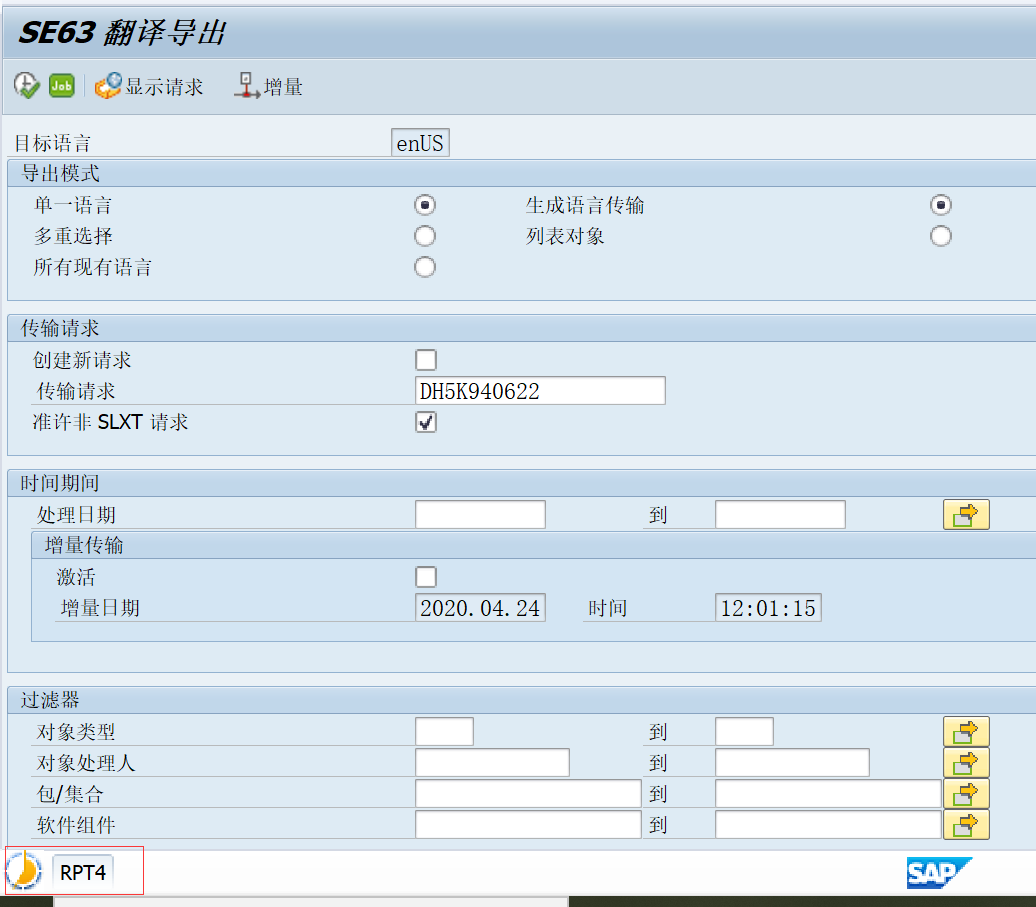Uncheck 准许非 SLXT 请求
Viewport: 1036px width, 907px height.
(x=425, y=422)
